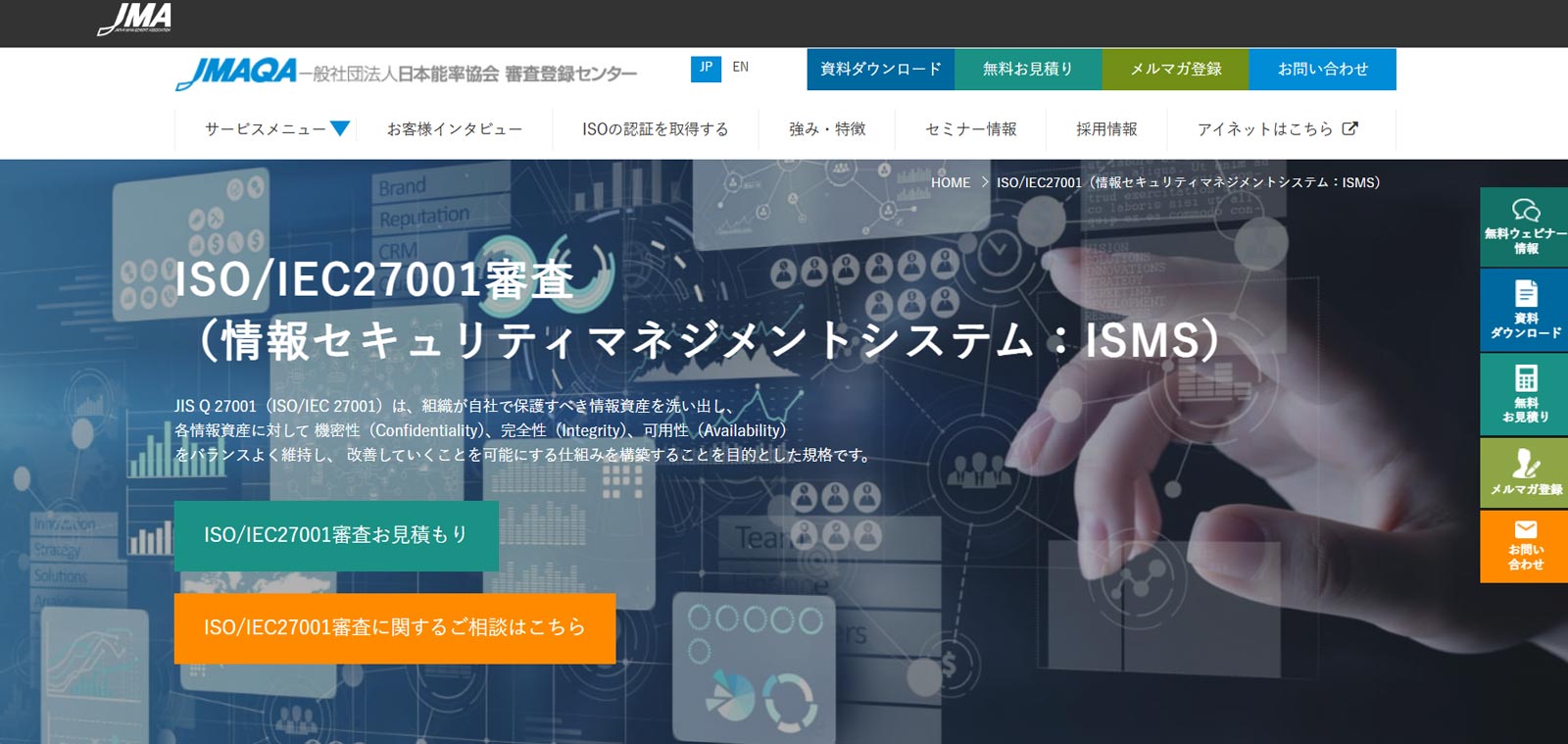Screen dimensions: 1568x744
Task: Click description line mentioning Confidentiality
Action: [x=483, y=430]
